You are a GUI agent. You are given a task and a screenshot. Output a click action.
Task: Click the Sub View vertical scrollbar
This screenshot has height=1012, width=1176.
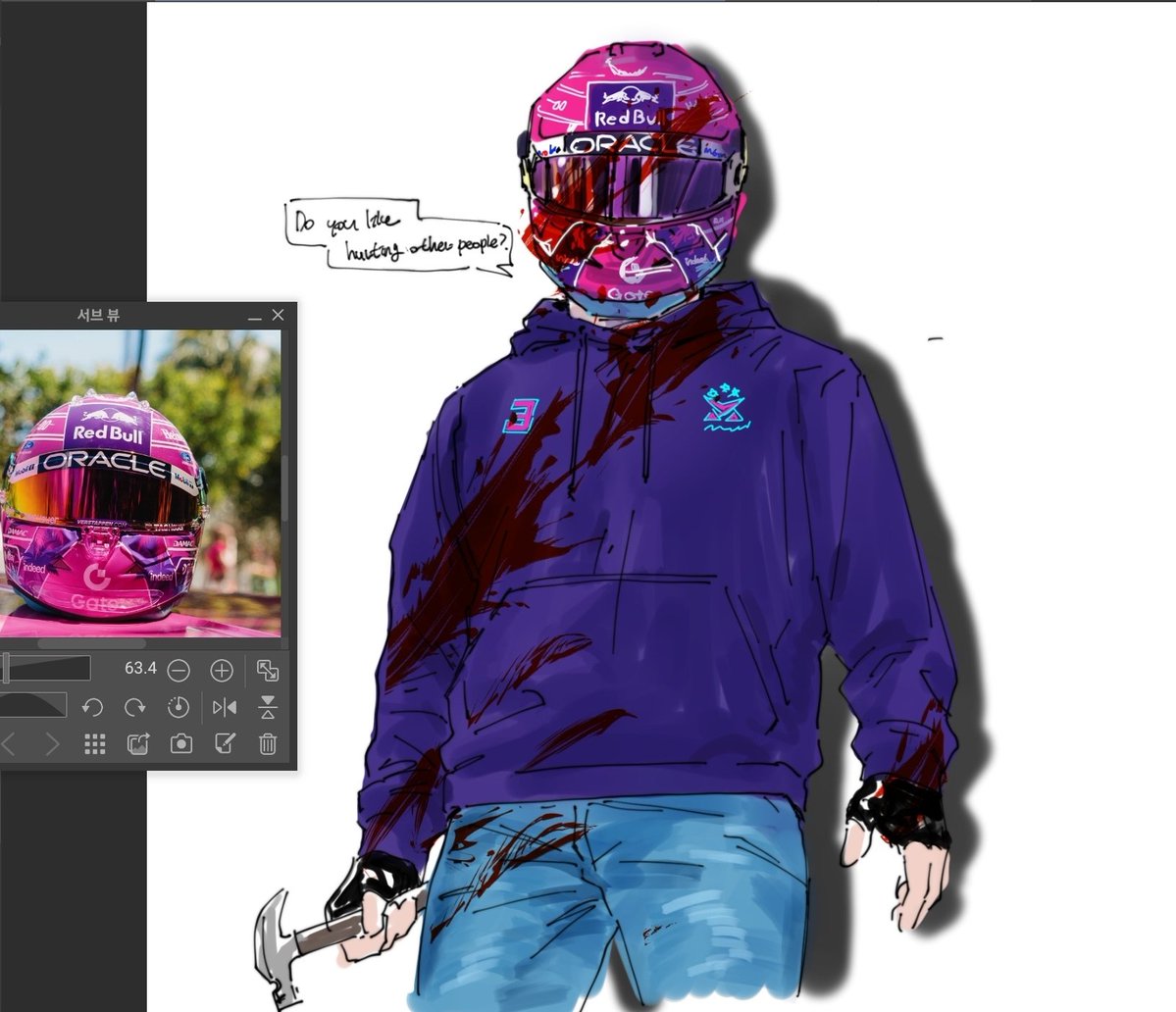click(x=285, y=487)
